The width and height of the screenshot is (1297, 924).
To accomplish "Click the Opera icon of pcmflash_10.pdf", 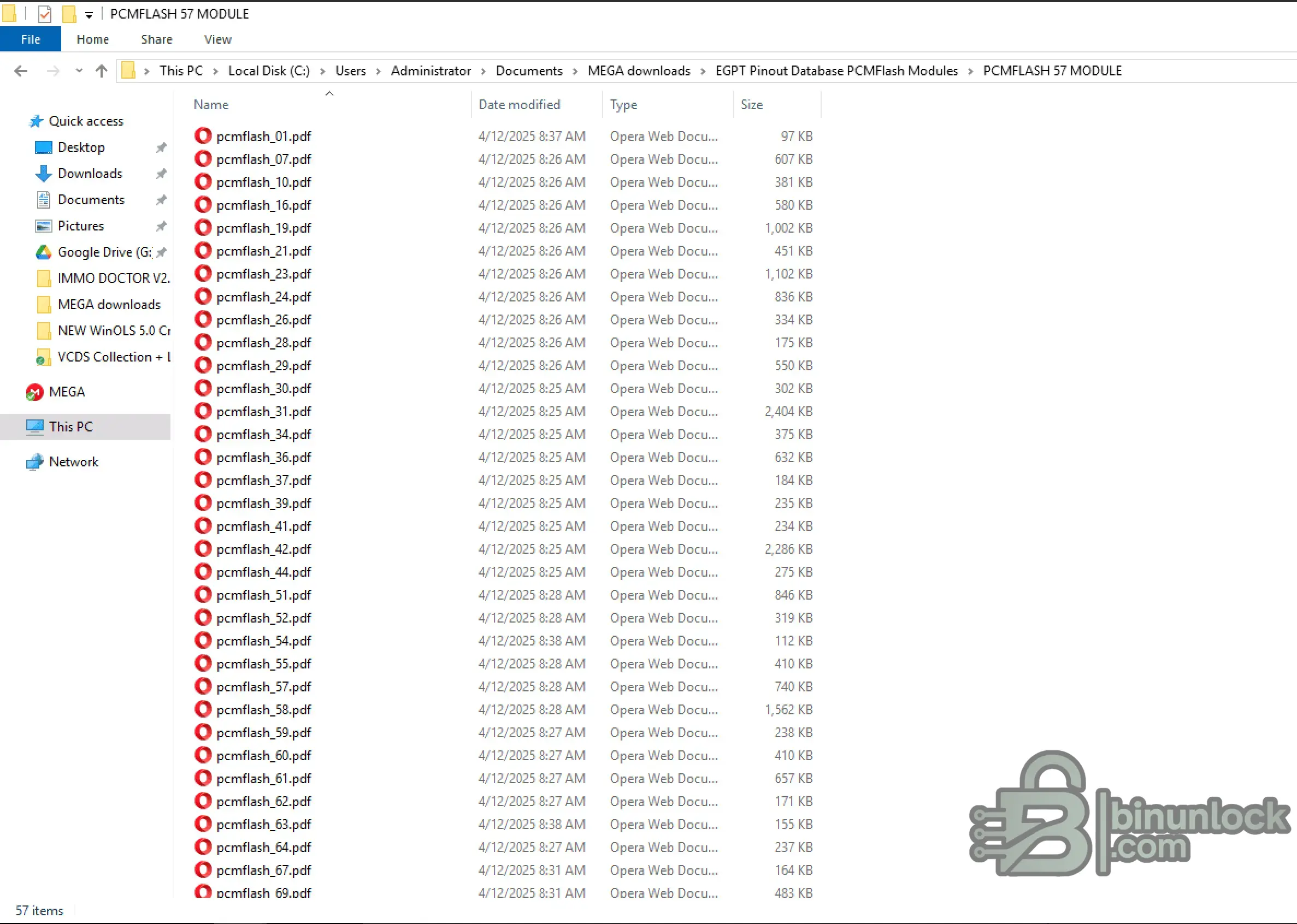I will click(203, 182).
